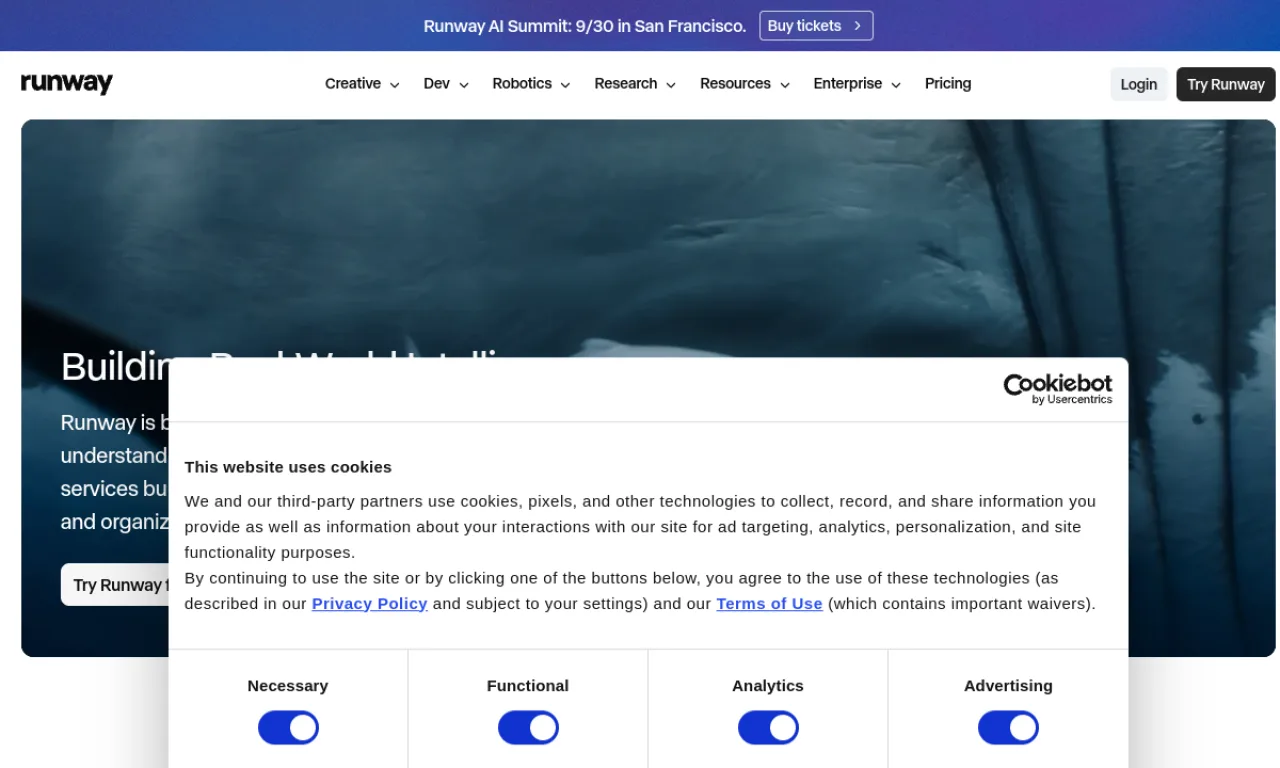Go to the Pricing page
1280x768 pixels.
coord(948,84)
